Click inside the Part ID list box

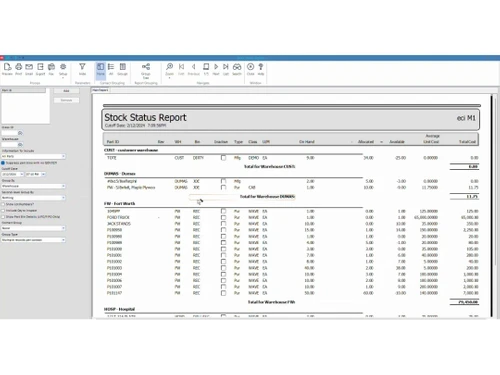pyautogui.click(x=26, y=108)
